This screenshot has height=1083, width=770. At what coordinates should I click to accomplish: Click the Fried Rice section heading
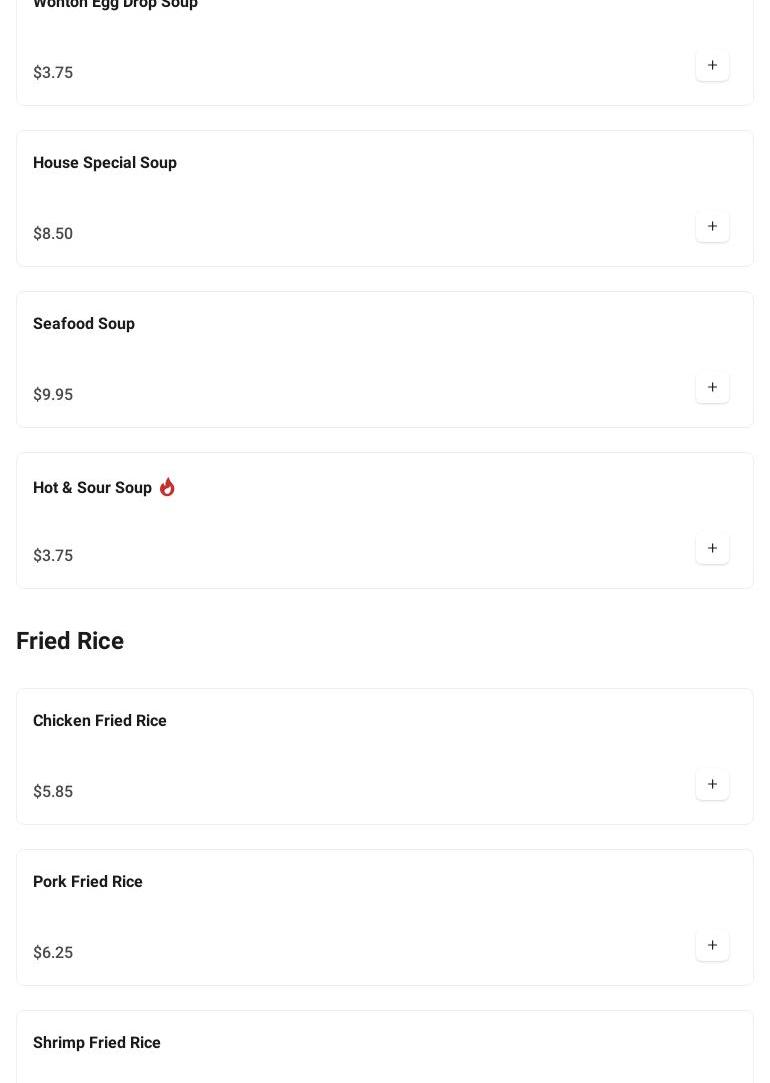point(70,641)
